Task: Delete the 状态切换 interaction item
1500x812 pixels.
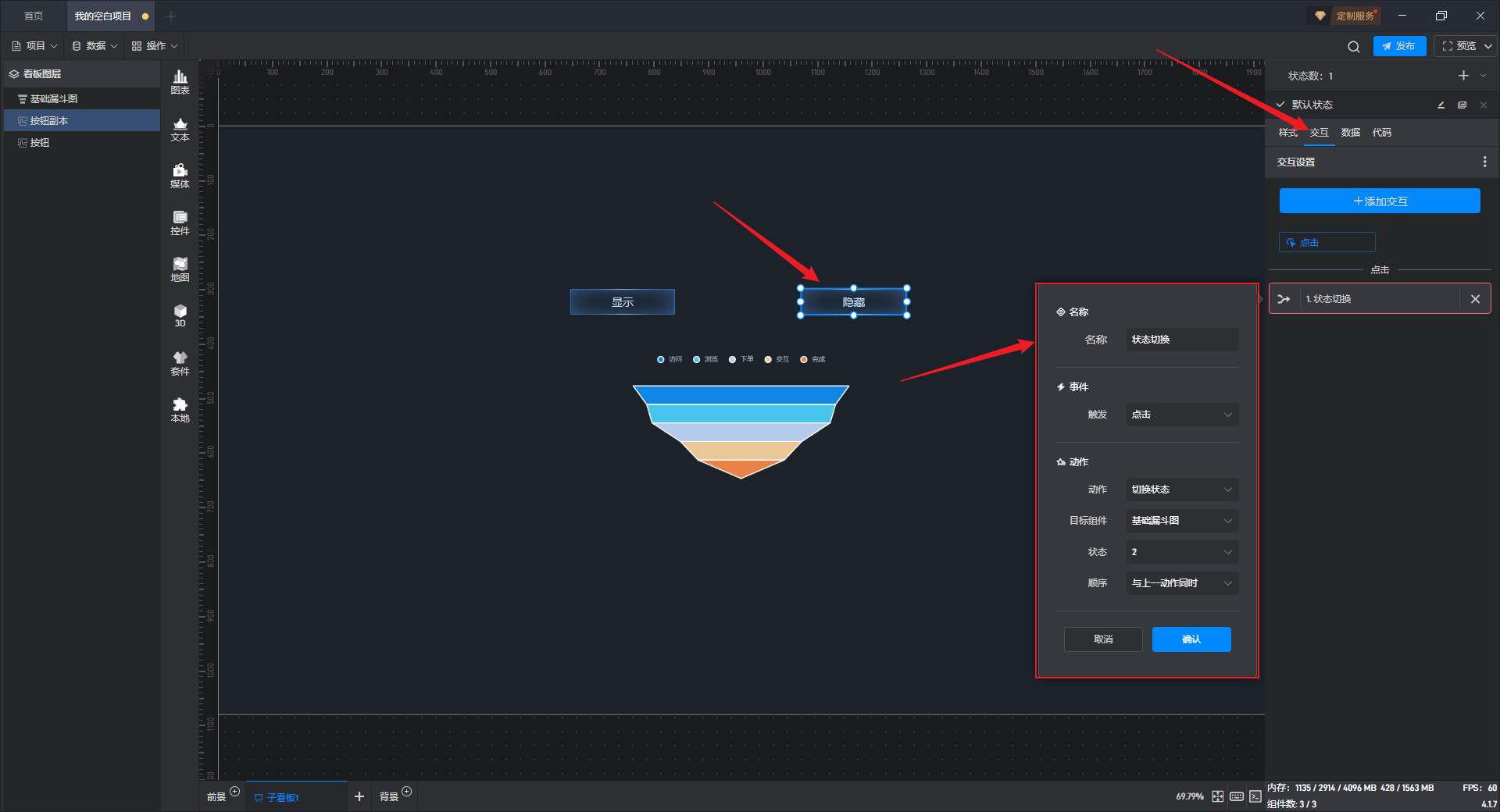Action: [x=1475, y=299]
